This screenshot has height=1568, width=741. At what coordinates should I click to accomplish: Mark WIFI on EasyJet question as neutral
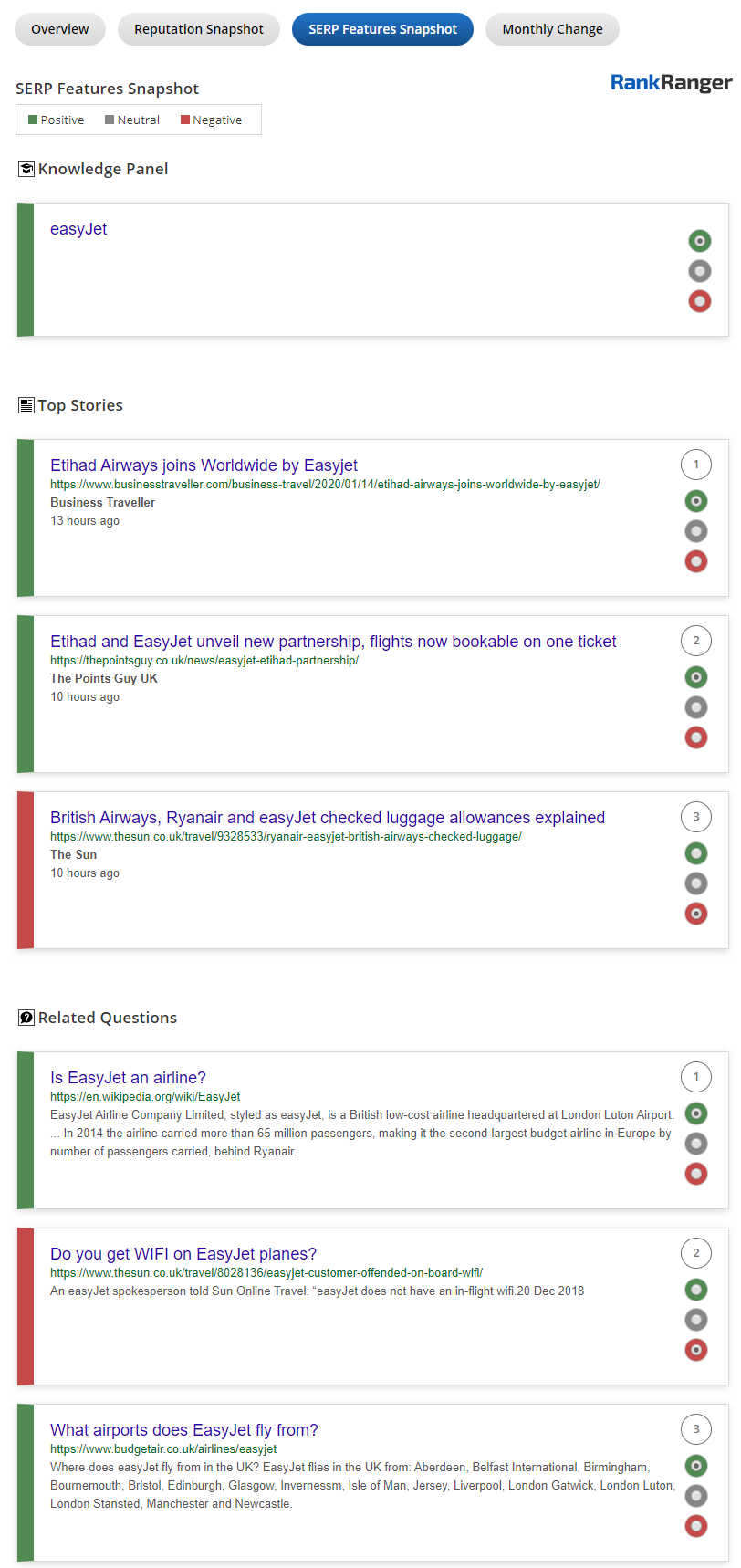point(696,1320)
